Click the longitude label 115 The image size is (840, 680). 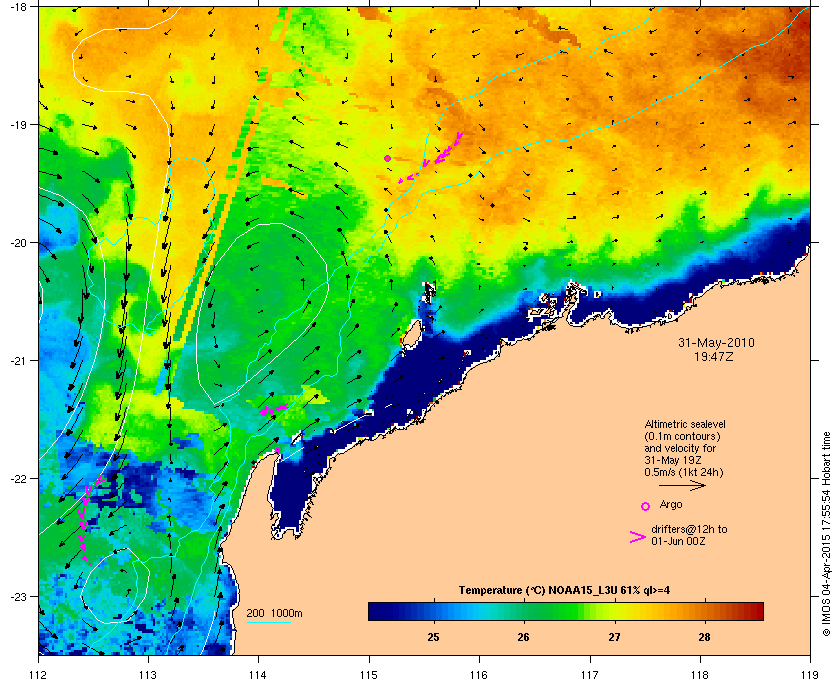point(369,675)
